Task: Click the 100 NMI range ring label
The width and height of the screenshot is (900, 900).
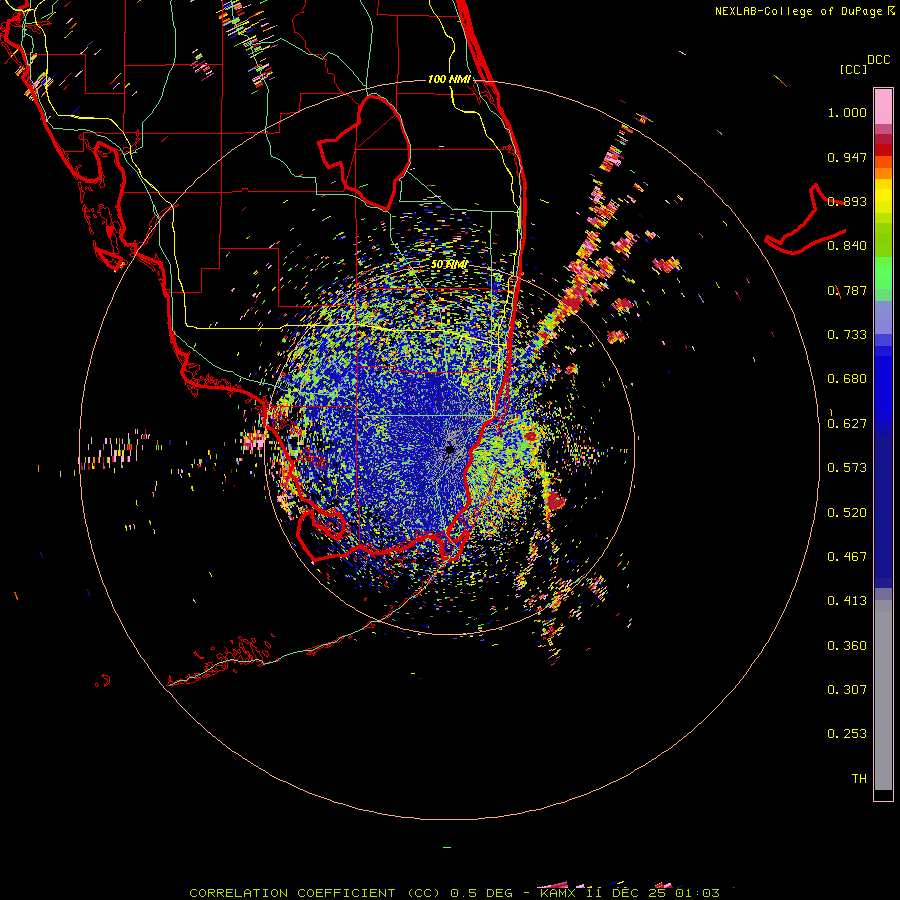Action: [449, 79]
